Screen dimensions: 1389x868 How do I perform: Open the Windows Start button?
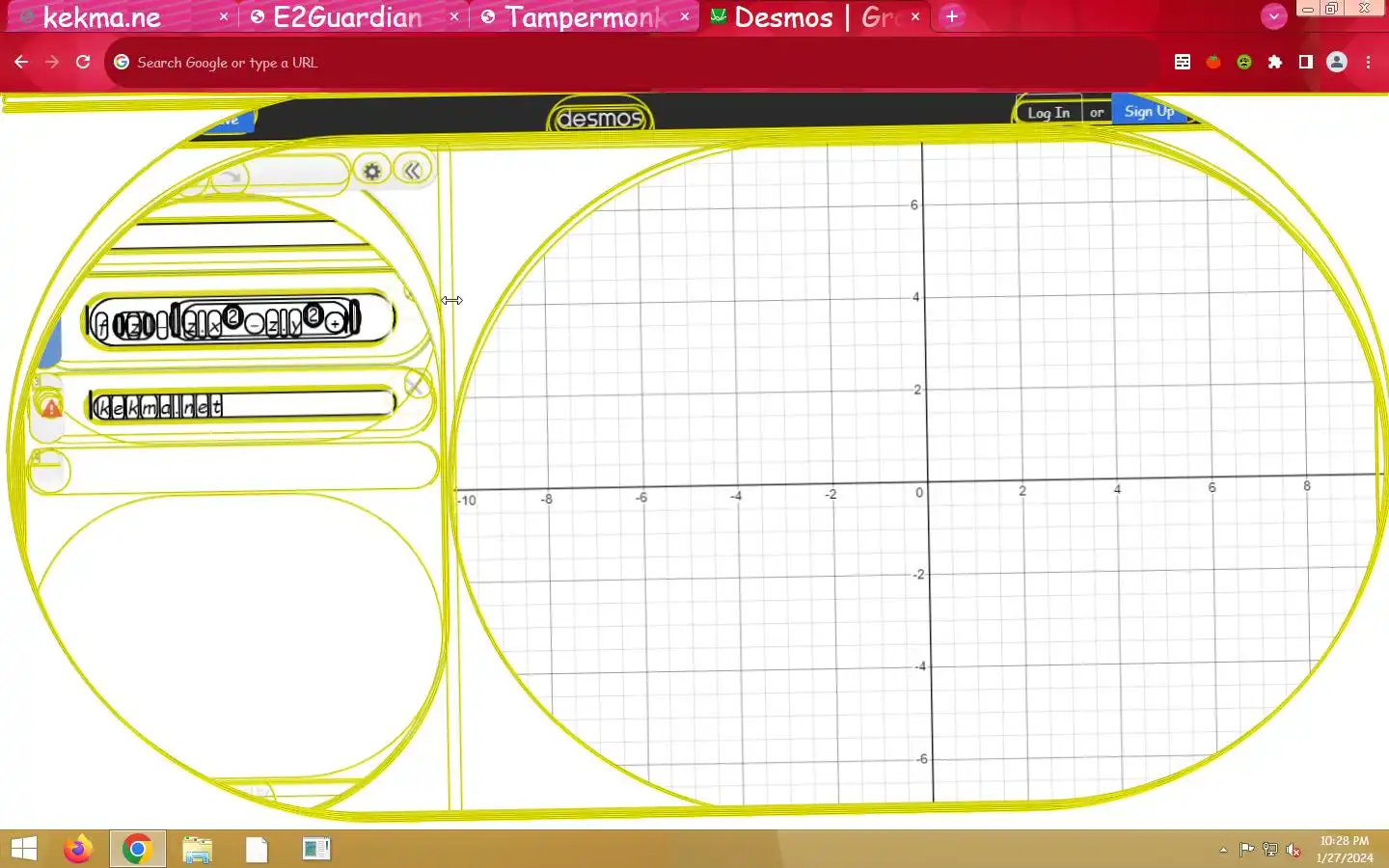pos(23,849)
